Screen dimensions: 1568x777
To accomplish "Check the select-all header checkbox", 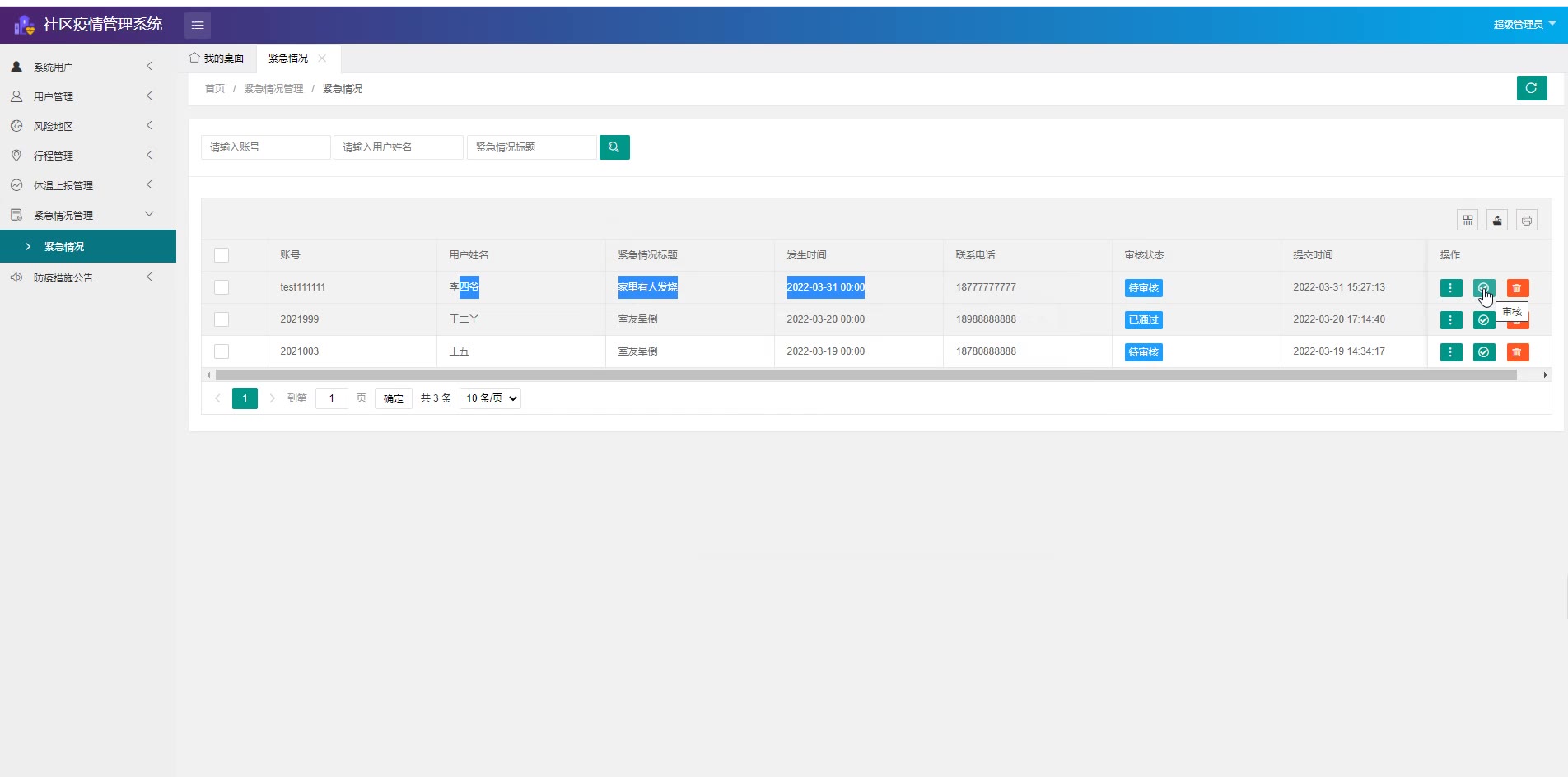I will tap(222, 255).
